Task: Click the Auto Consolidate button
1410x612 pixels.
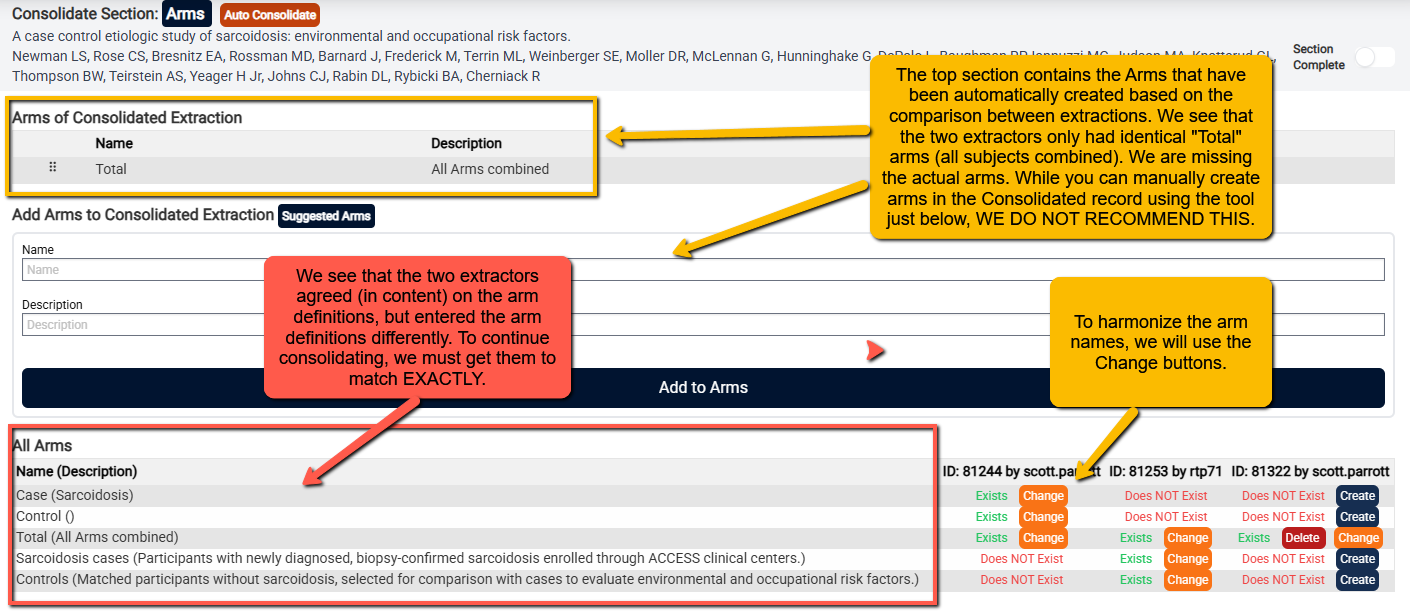Action: tap(269, 15)
